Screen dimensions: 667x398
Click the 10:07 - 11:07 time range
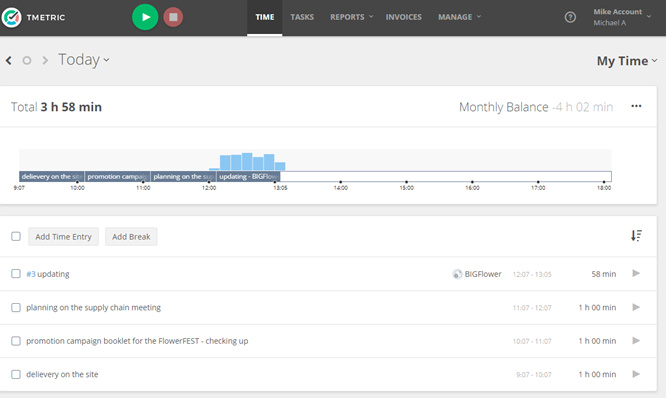click(532, 341)
